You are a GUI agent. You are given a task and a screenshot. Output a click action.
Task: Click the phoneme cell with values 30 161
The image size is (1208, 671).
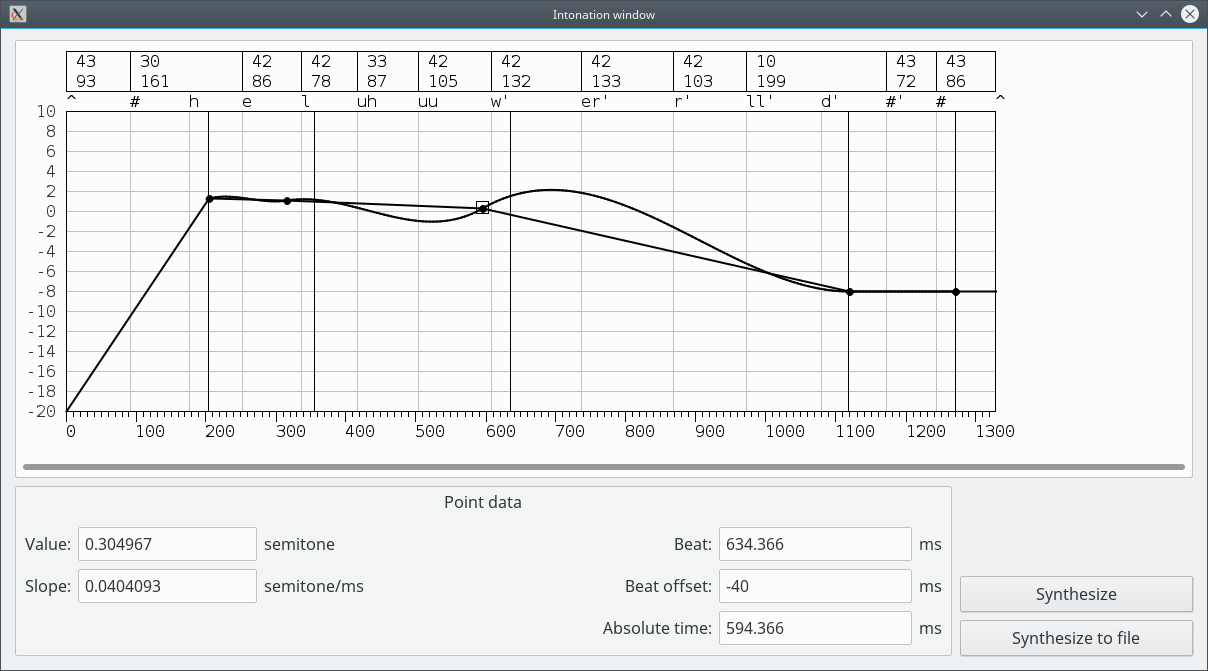187,72
